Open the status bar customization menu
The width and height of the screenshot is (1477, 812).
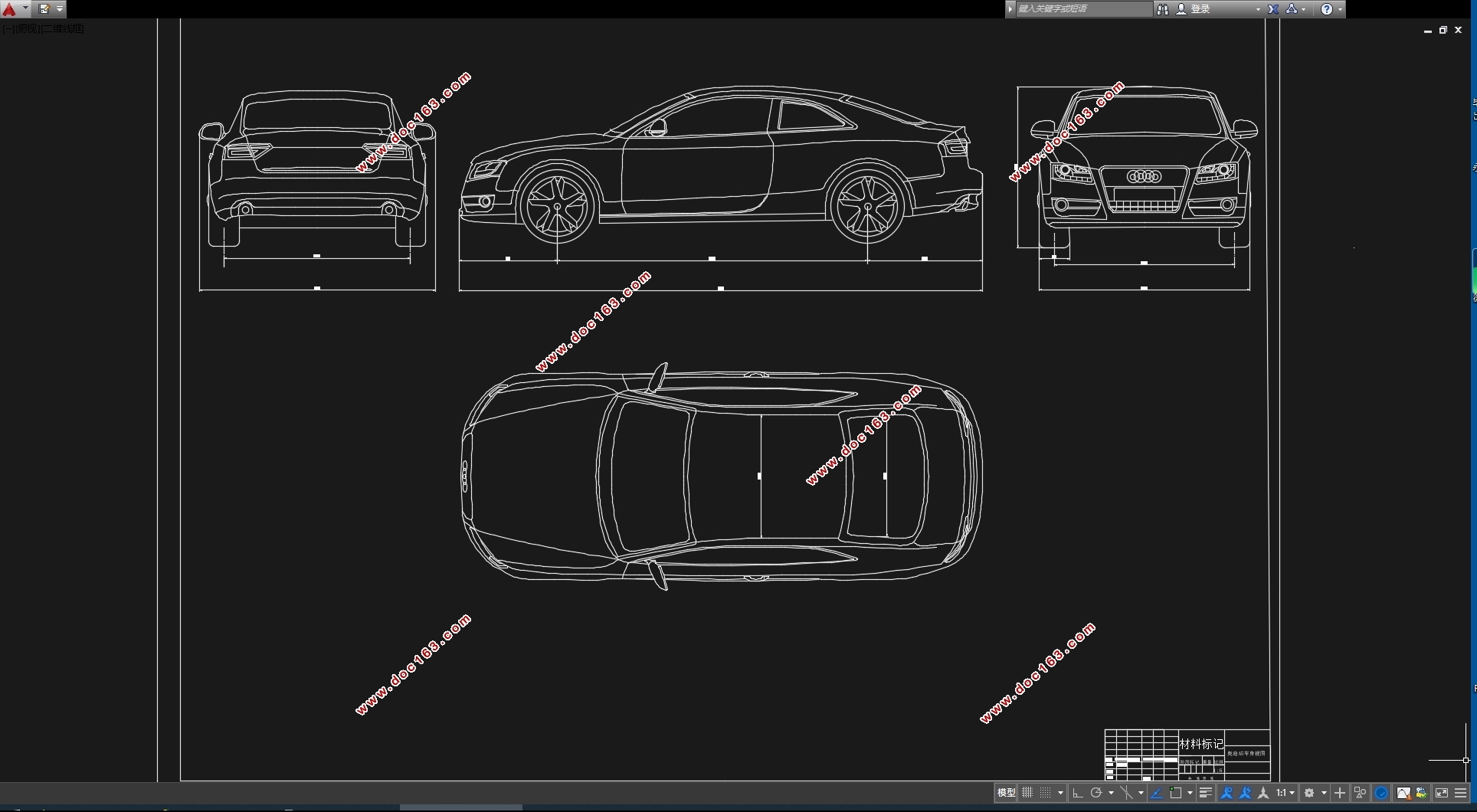[1460, 793]
